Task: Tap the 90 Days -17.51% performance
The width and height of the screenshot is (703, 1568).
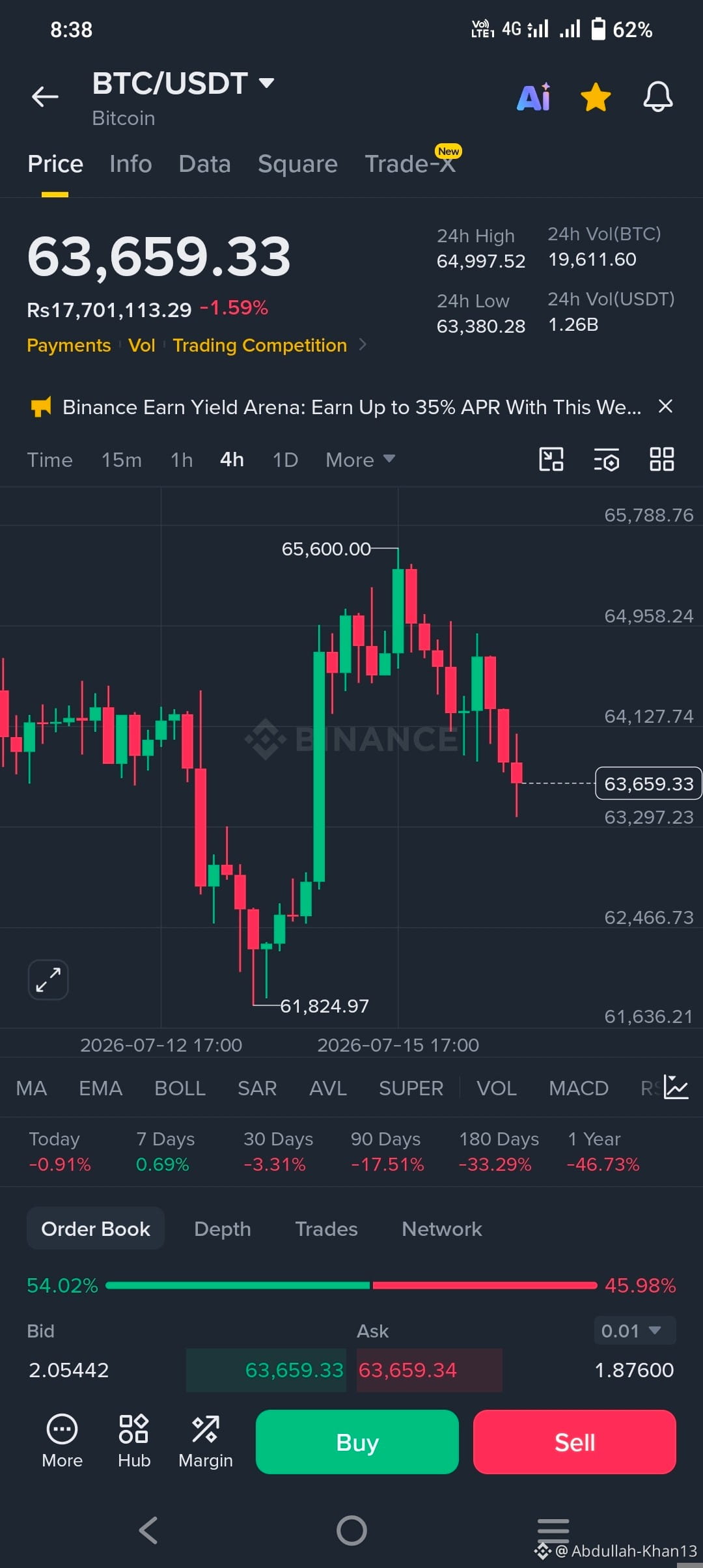Action: pyautogui.click(x=387, y=1151)
